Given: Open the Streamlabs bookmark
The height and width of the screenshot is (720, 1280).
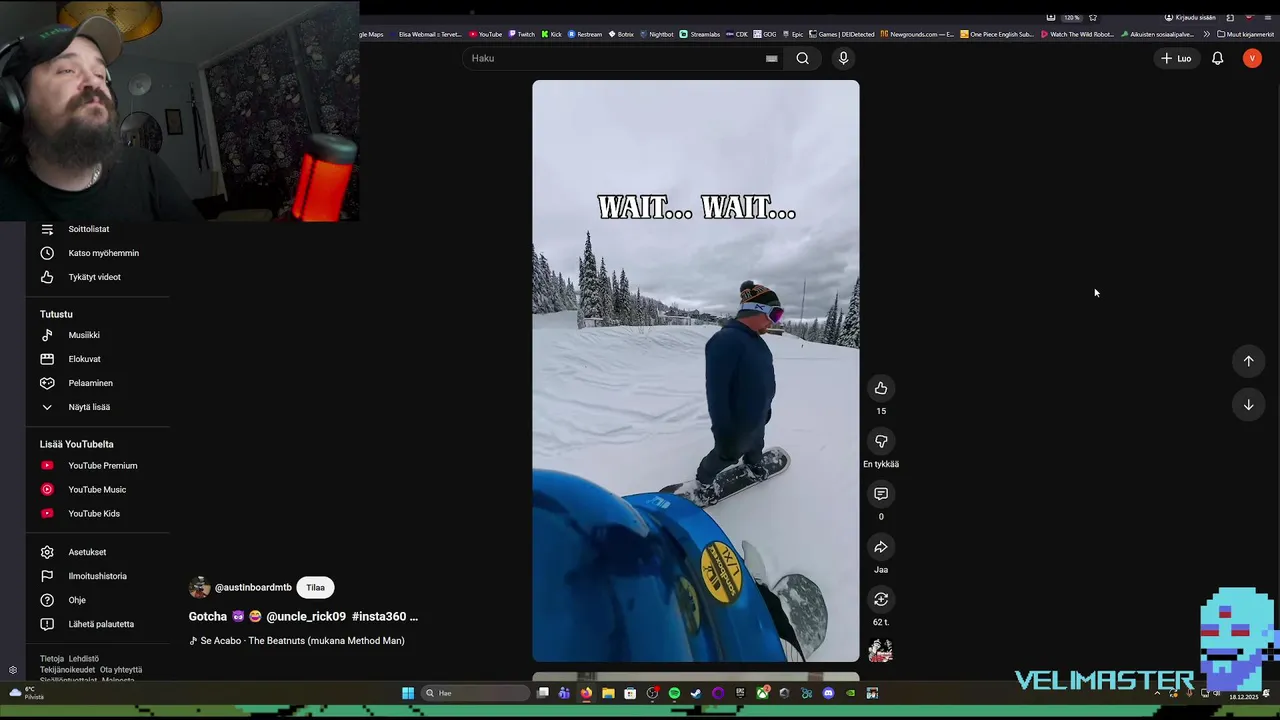Looking at the screenshot, I should click(x=700, y=34).
